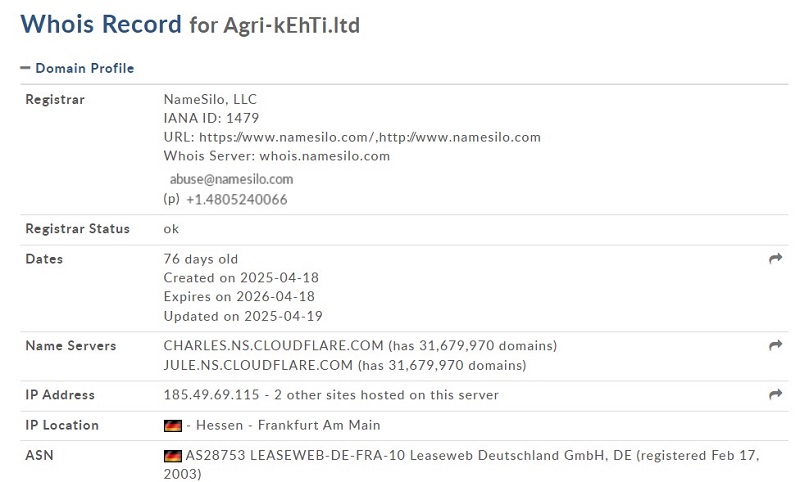800x482 pixels.
Task: Click the minus icon before Domain Profile
Action: [x=25, y=68]
